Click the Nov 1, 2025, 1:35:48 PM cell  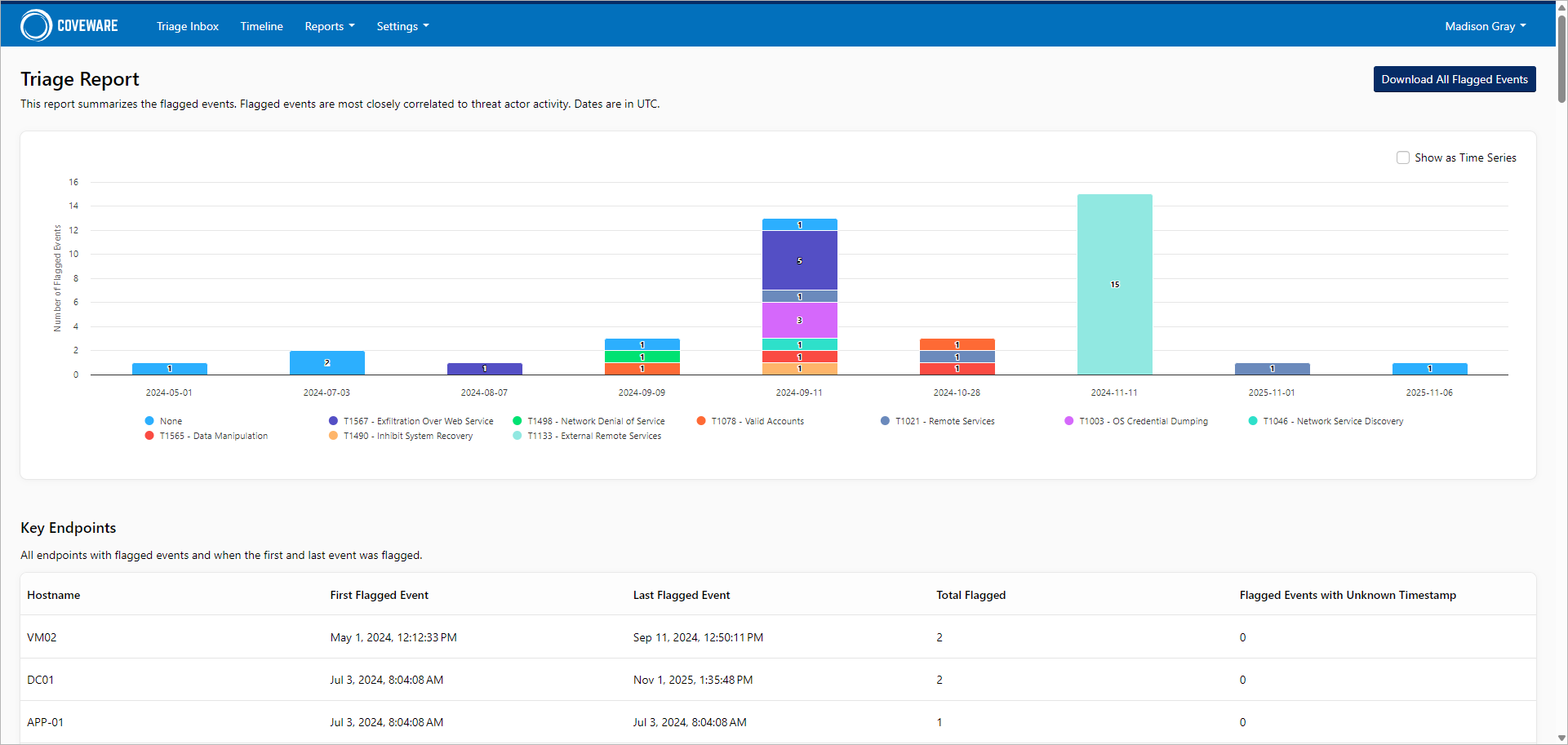pos(693,680)
